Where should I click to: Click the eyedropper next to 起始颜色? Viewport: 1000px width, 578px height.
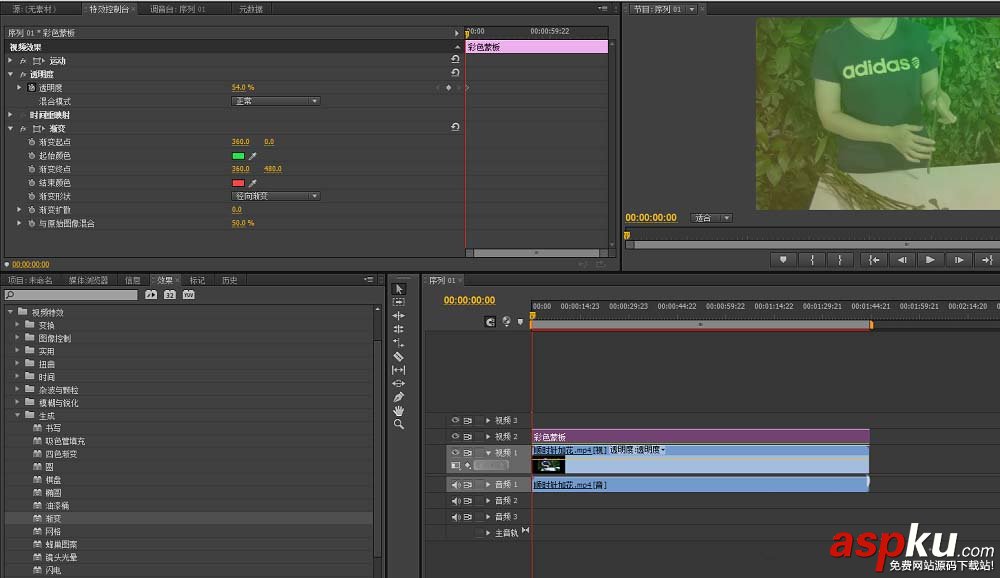(252, 156)
